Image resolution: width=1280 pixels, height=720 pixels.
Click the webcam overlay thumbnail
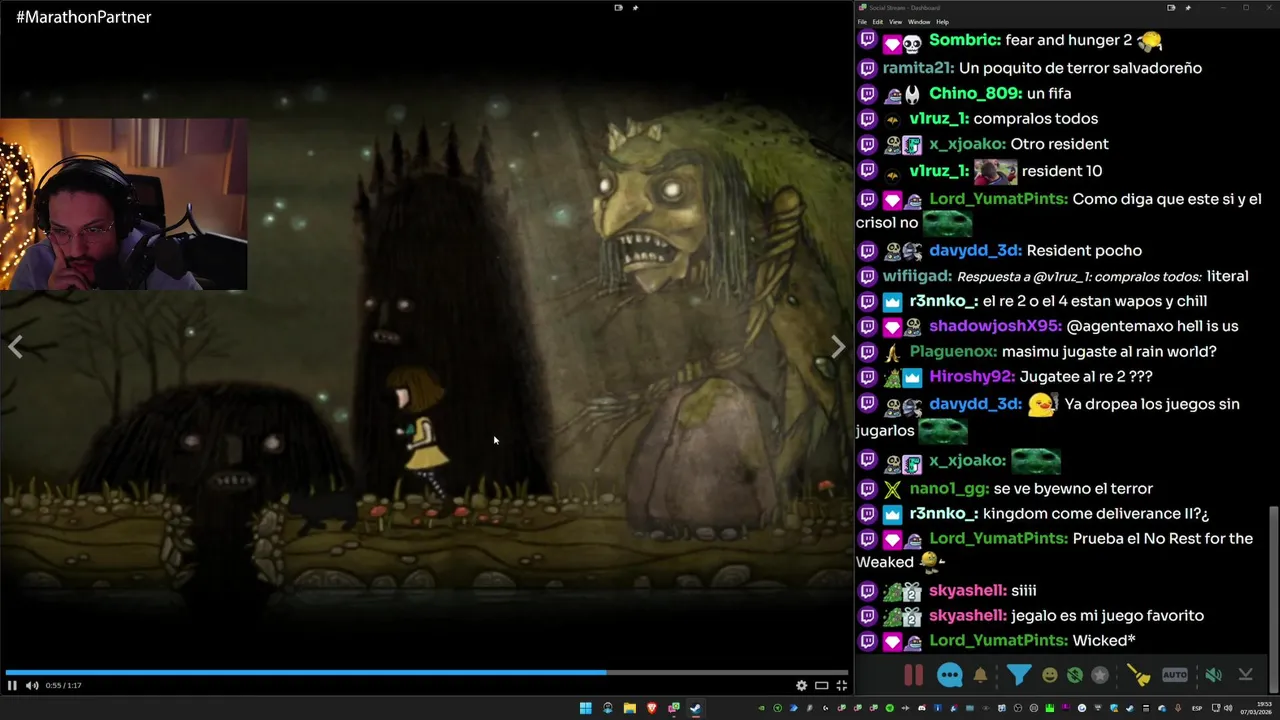click(x=123, y=204)
